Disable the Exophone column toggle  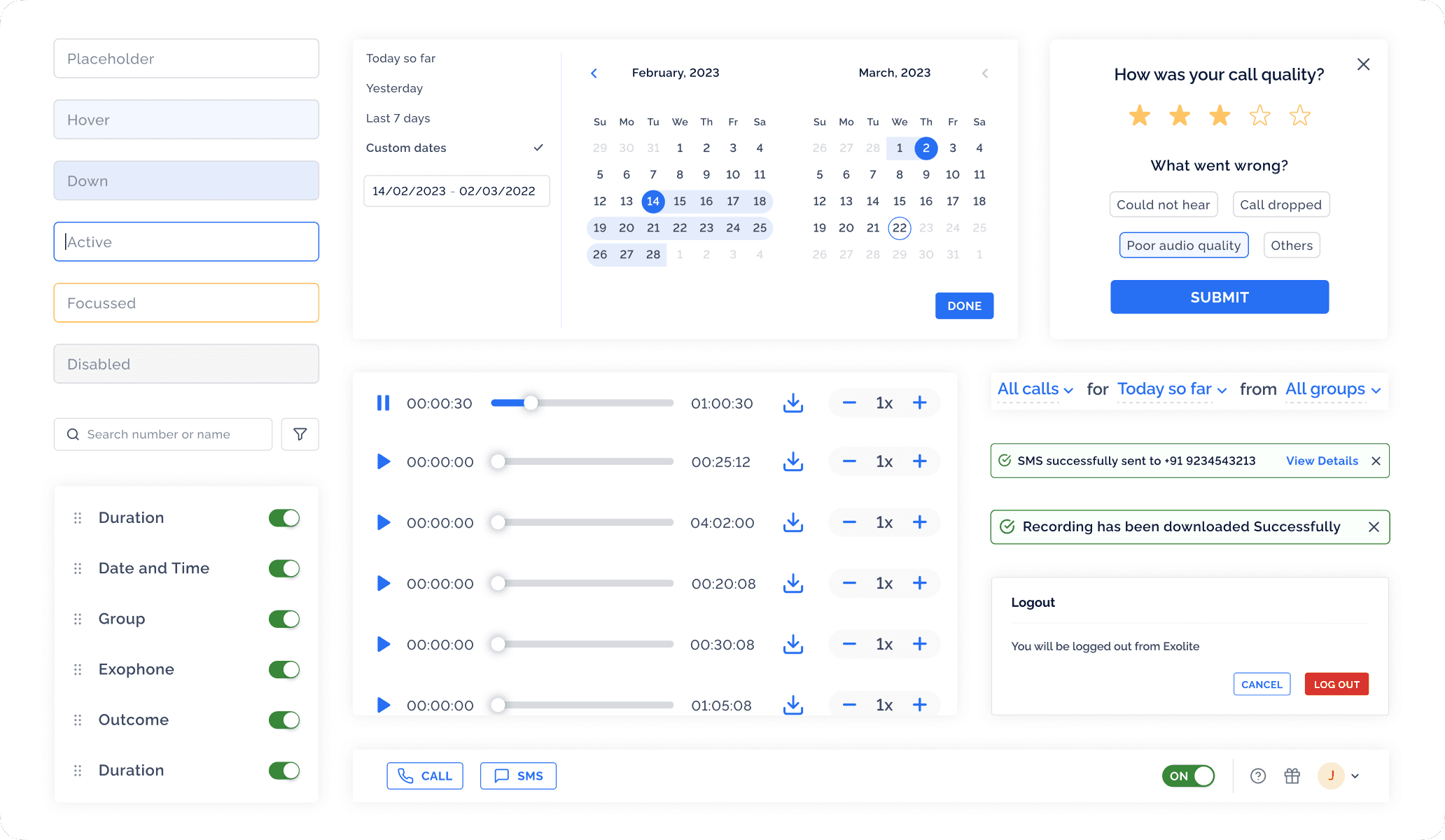tap(284, 669)
